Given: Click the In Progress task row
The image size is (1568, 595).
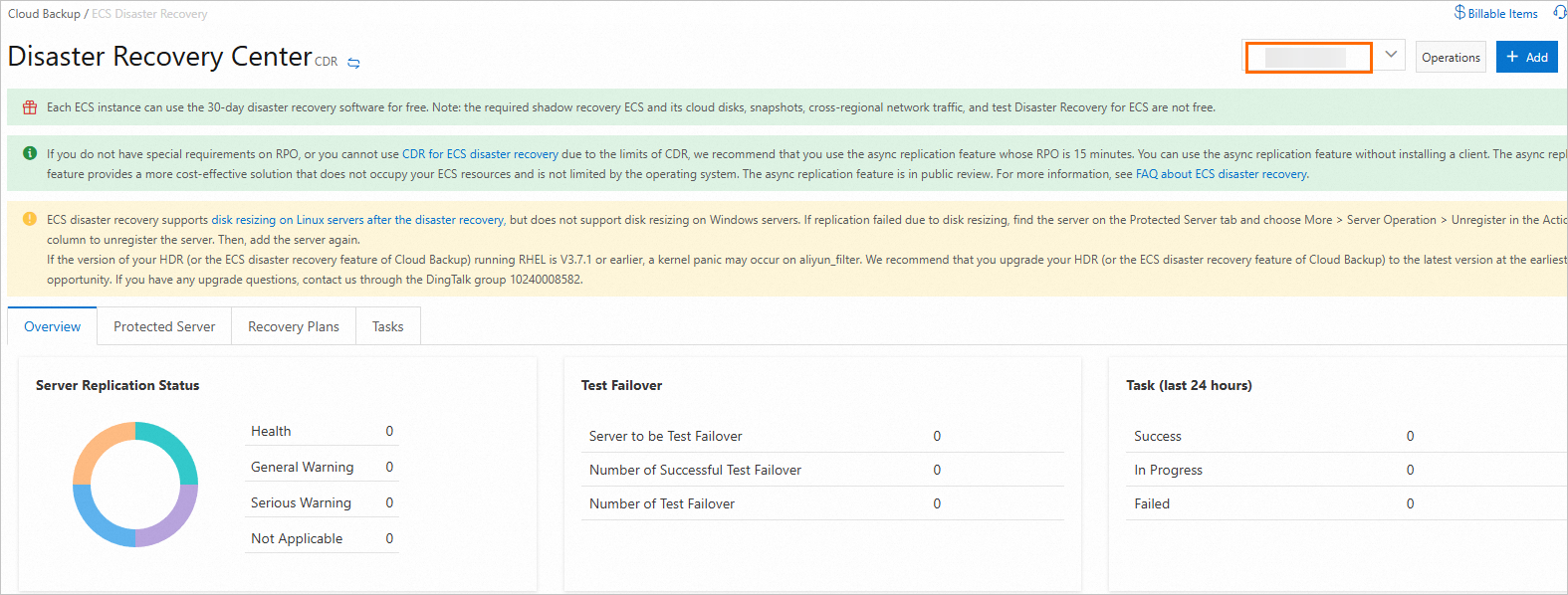Looking at the screenshot, I should click(1347, 470).
